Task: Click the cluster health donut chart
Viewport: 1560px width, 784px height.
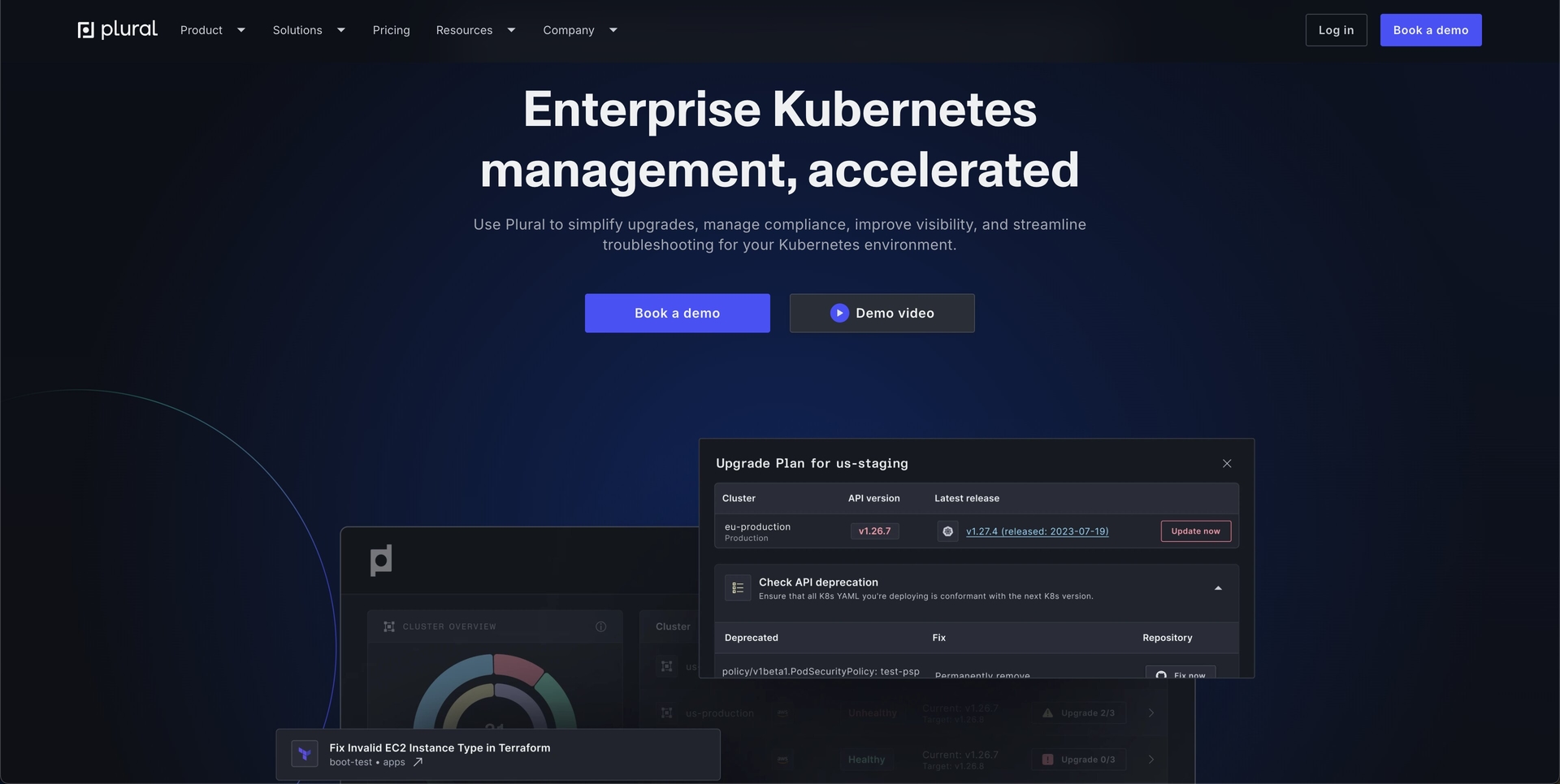Action: pyautogui.click(x=494, y=695)
